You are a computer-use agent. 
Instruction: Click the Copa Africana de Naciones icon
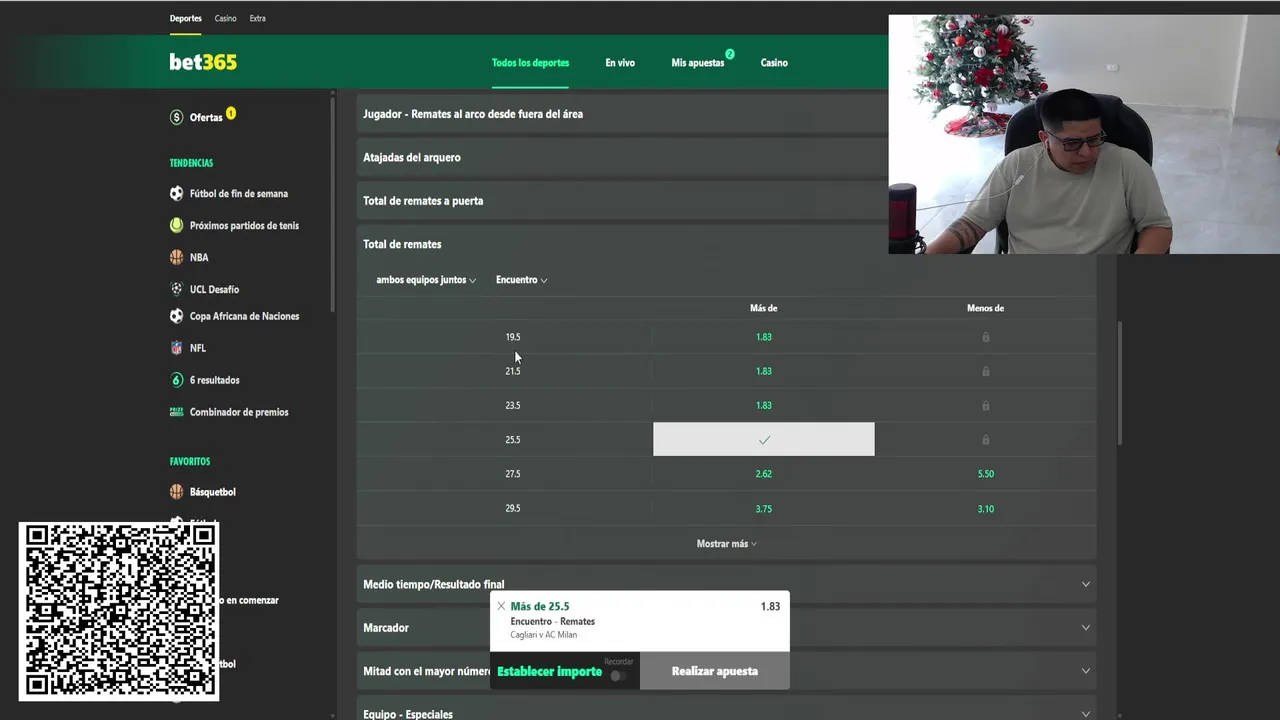[177, 316]
